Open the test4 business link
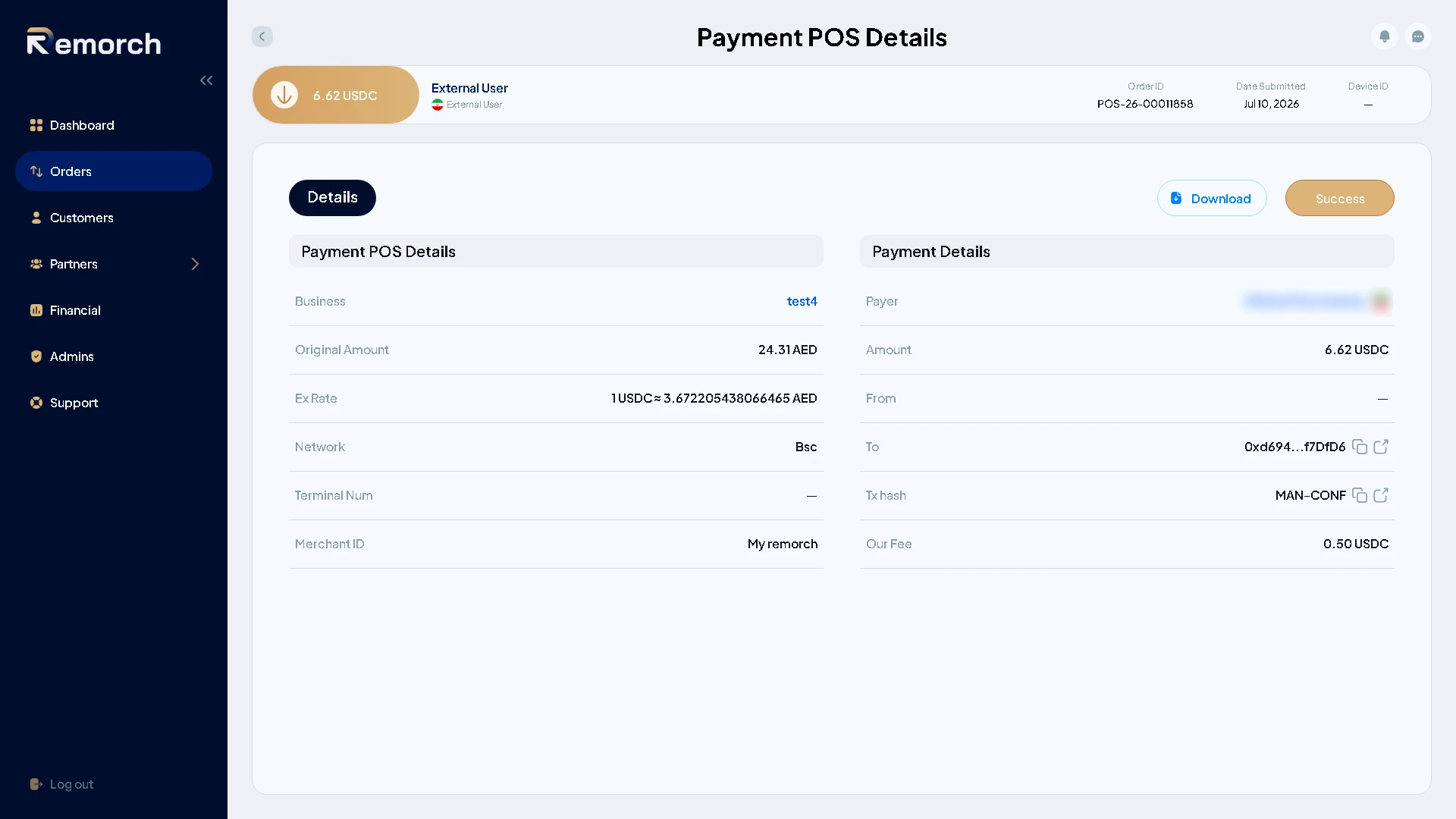1456x819 pixels. point(802,301)
